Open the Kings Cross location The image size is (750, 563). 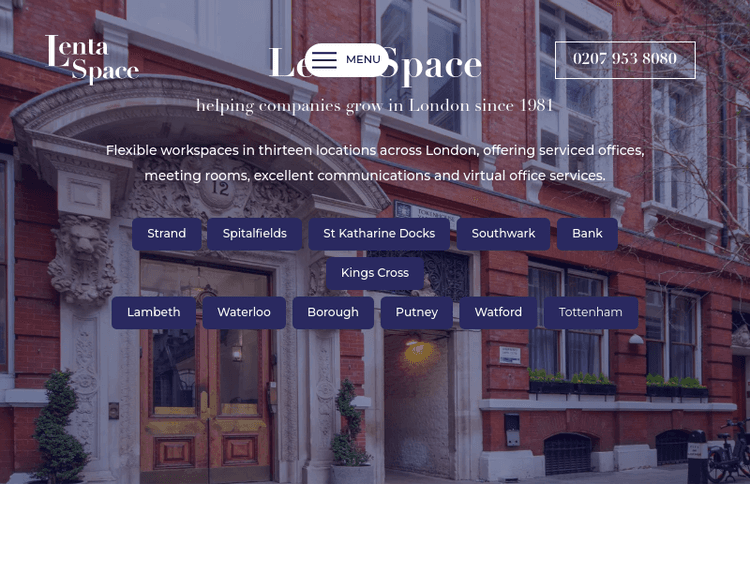pos(375,273)
